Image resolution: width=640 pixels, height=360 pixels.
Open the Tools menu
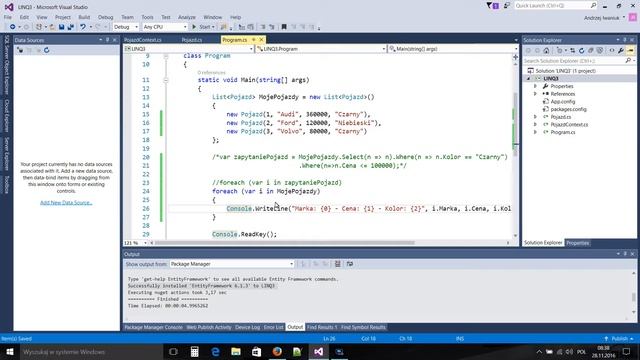[147, 17]
